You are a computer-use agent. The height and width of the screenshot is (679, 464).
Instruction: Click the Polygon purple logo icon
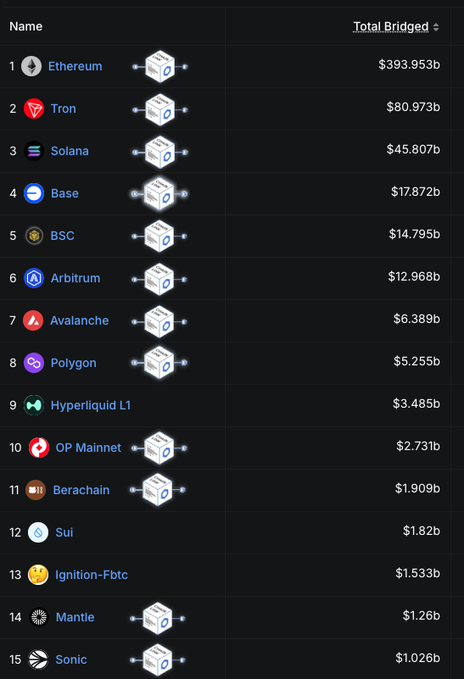[x=34, y=363]
